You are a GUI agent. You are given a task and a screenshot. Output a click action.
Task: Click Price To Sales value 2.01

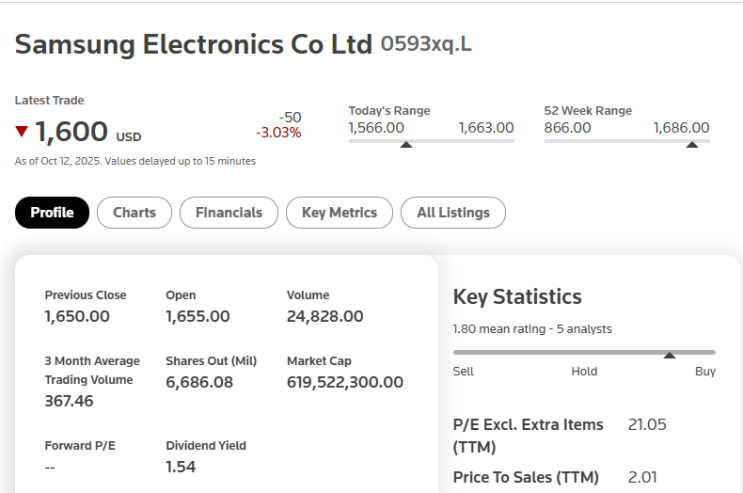643,477
